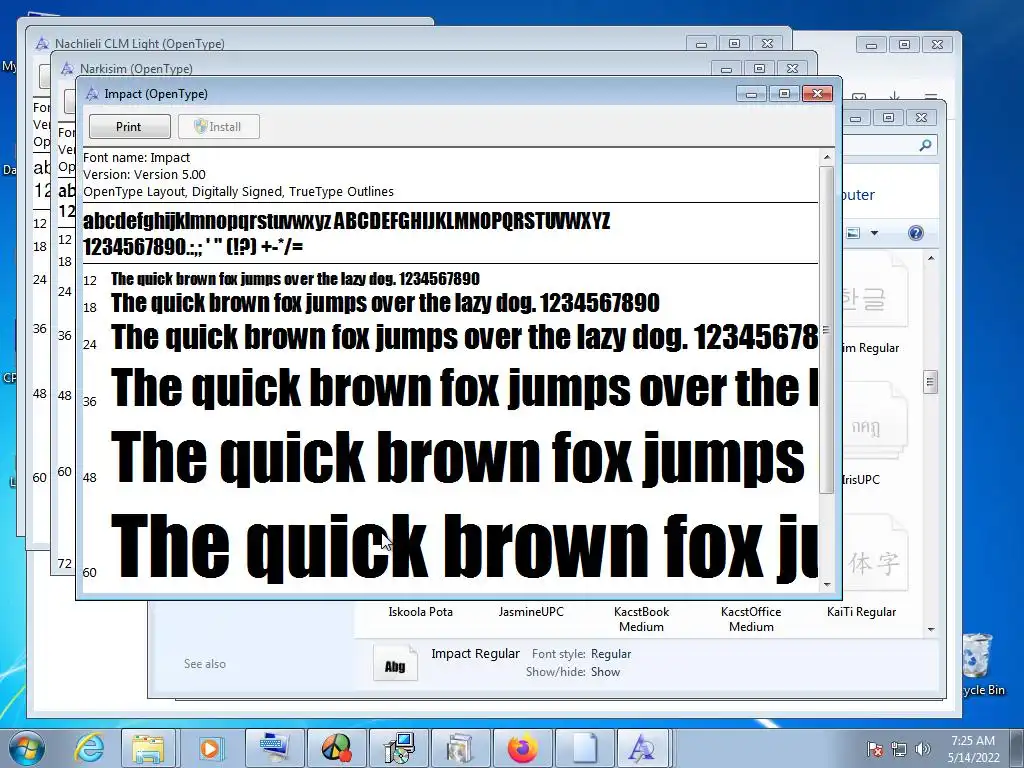Click the Regular font style value
This screenshot has height=768, width=1024.
pyautogui.click(x=611, y=654)
